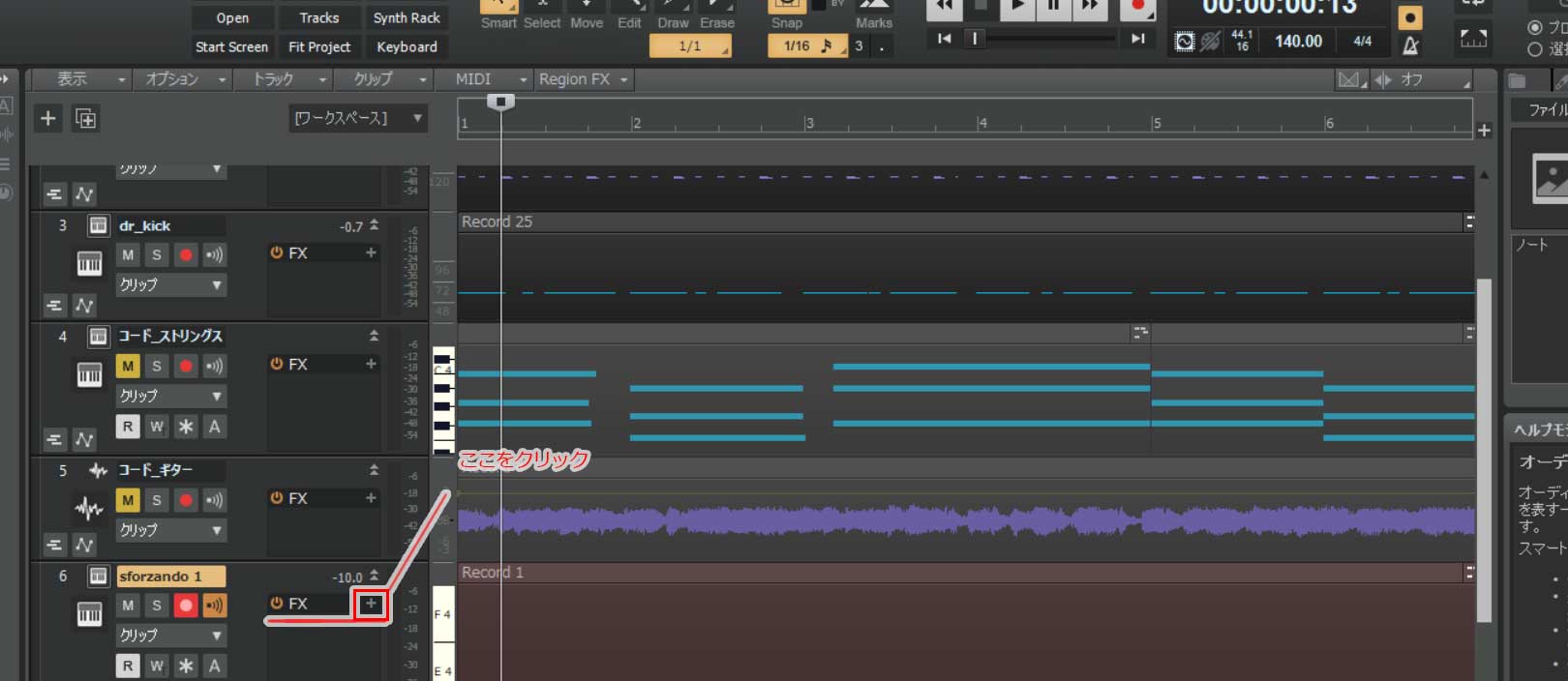Screen dimensions: 1568x681
Task: Click the コード_ギター audio waveform icon
Action: [89, 508]
